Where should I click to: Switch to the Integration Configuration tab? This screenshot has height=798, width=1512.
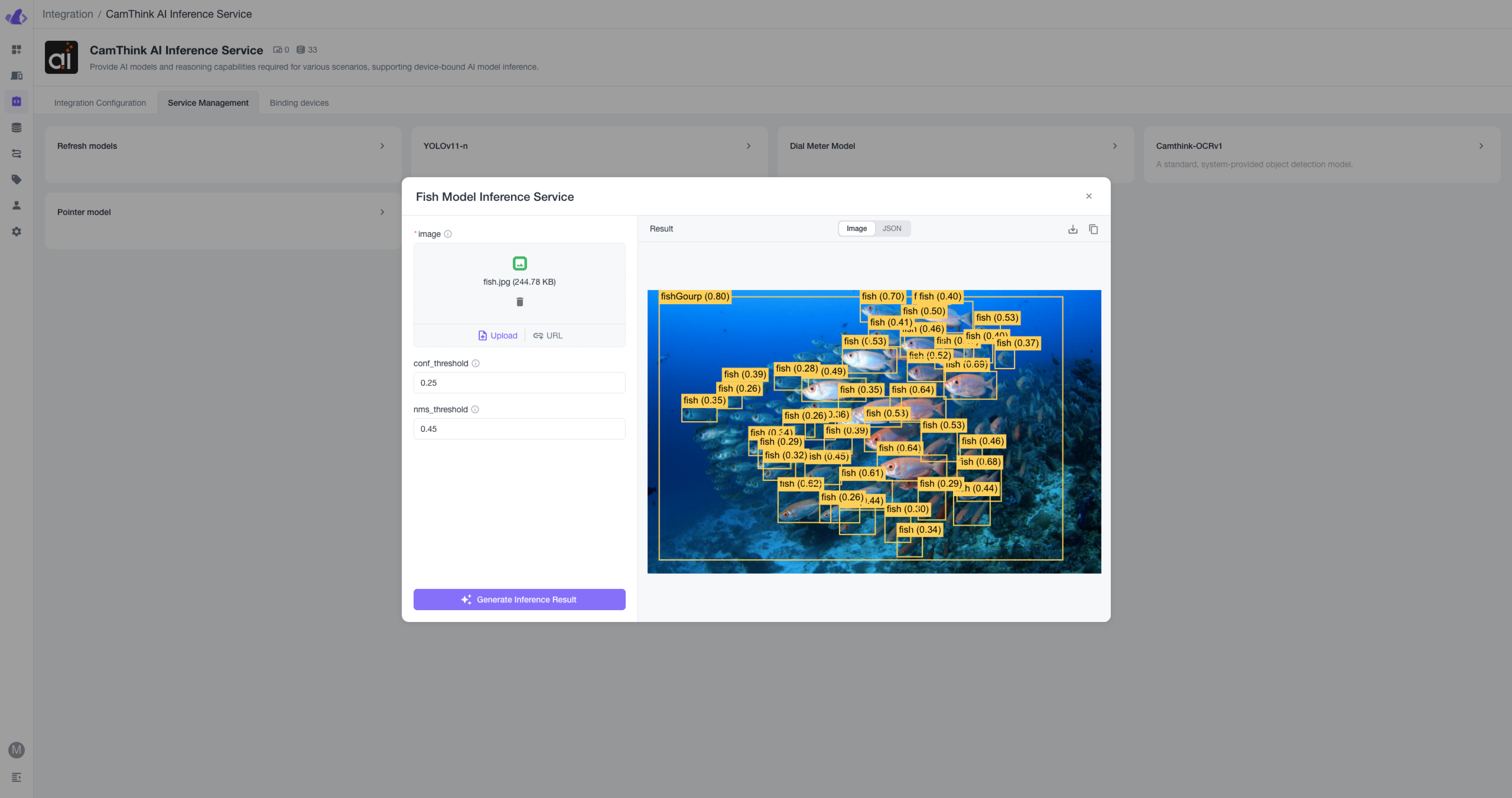tap(100, 102)
